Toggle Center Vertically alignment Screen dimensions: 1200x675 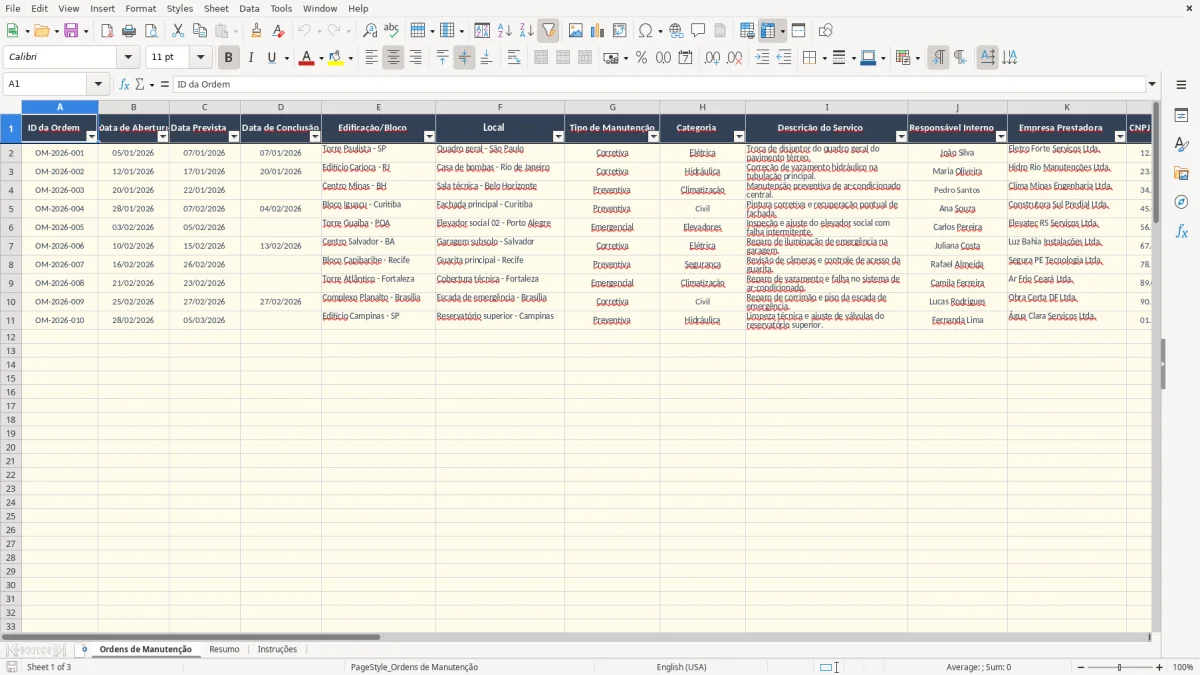point(464,58)
